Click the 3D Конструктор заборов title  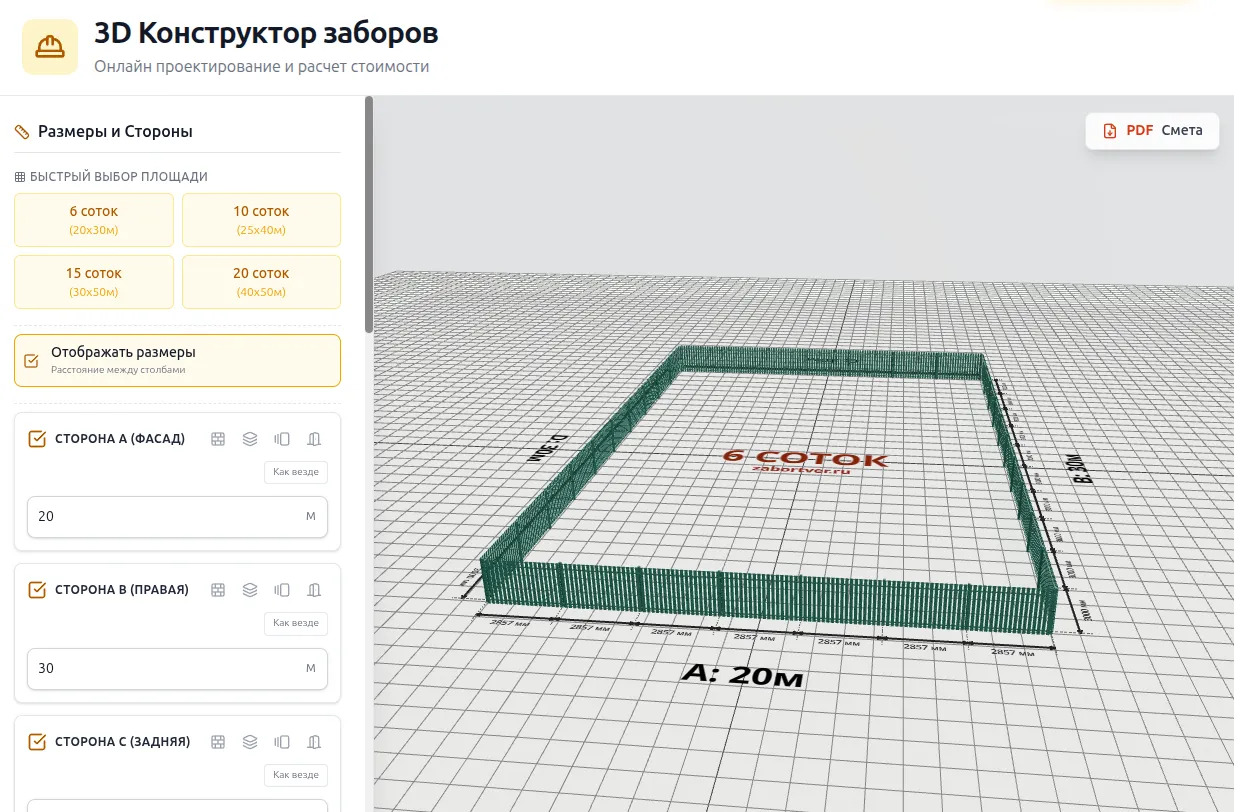pos(266,33)
